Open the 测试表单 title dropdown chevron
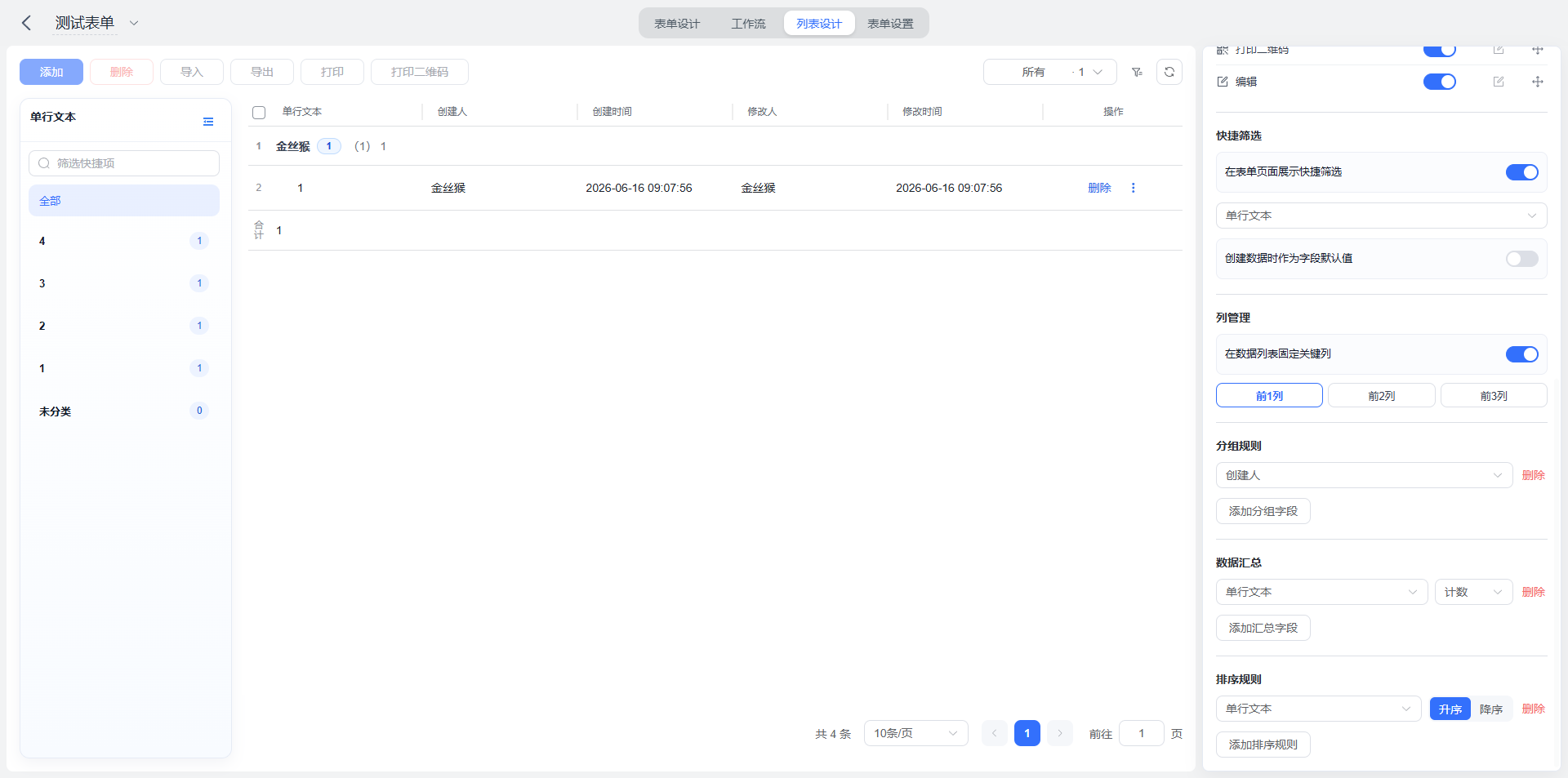 134,23
